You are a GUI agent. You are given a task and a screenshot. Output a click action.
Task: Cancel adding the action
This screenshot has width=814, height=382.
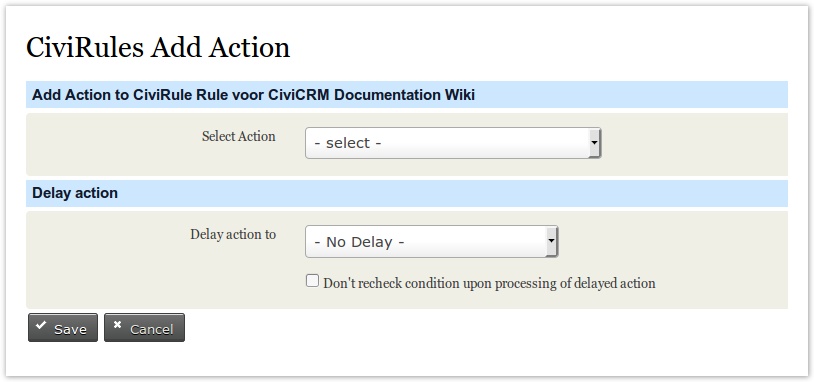pos(144,328)
